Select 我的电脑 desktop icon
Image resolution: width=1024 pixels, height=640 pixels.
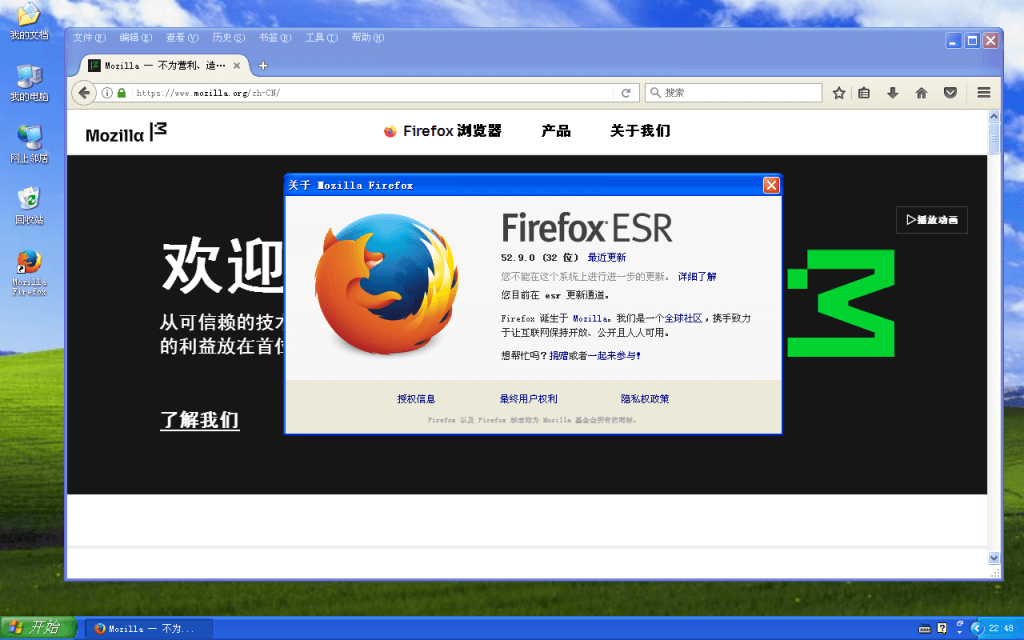tap(29, 83)
